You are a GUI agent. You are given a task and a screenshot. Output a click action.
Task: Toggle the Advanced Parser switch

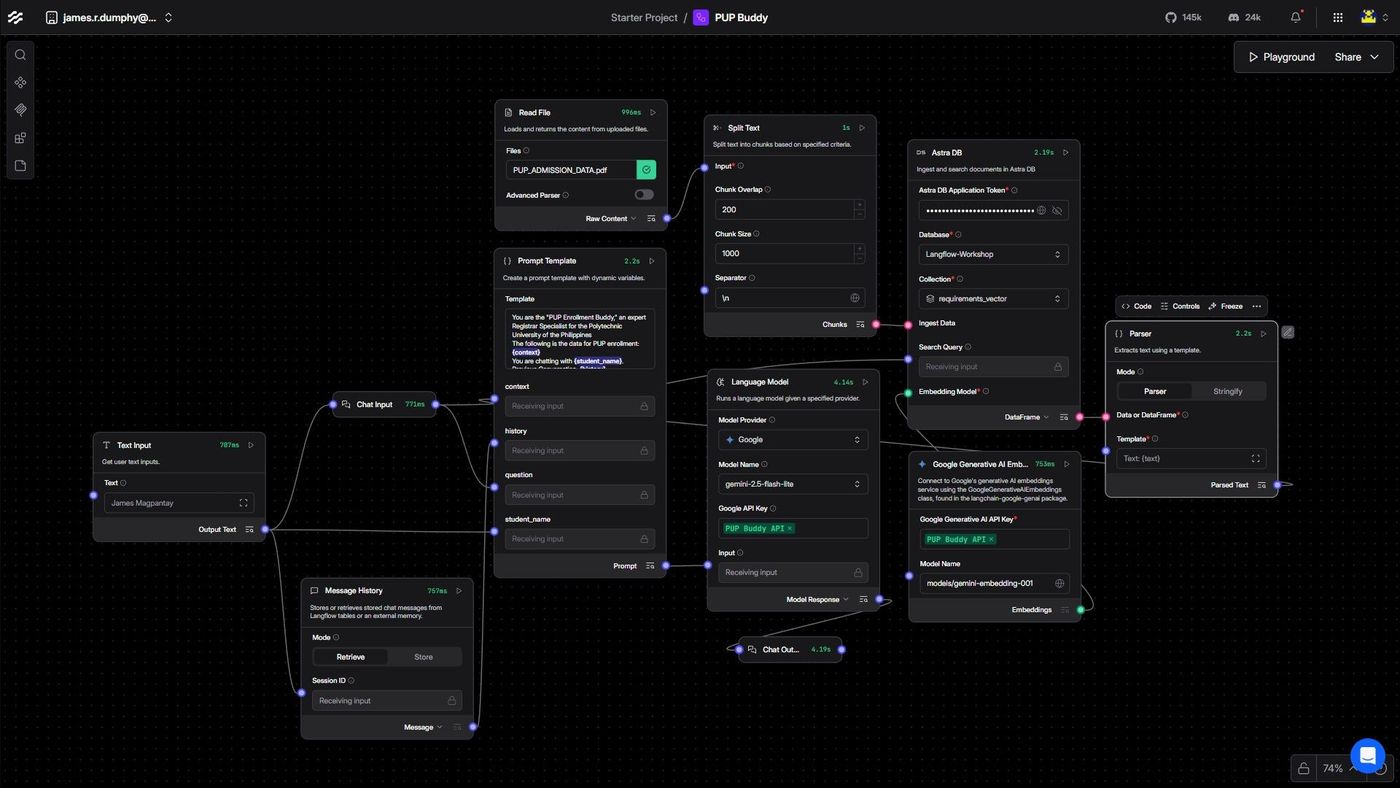pyautogui.click(x=644, y=195)
